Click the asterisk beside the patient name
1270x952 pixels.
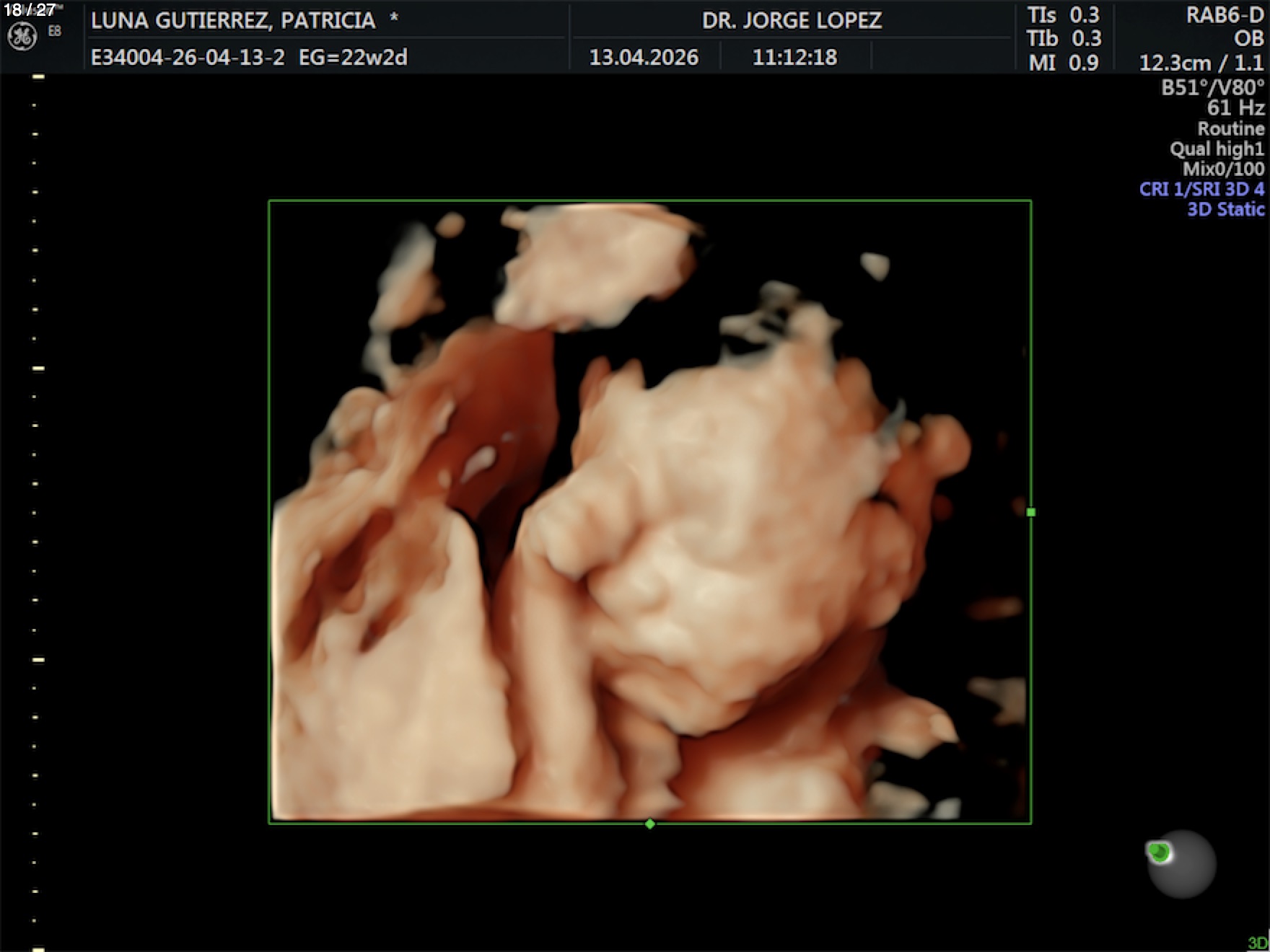tap(394, 19)
